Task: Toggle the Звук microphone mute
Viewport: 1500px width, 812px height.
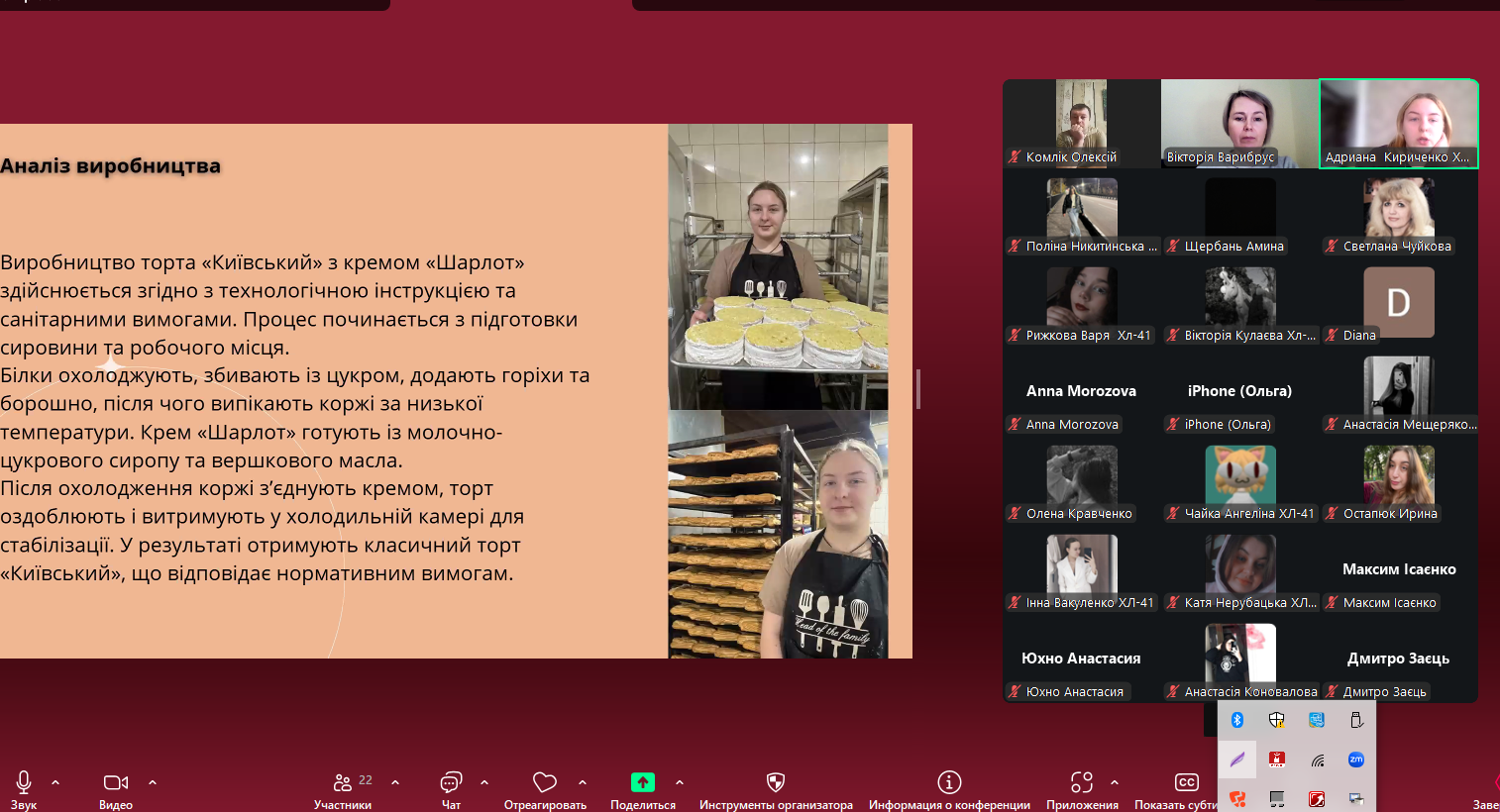Action: click(24, 782)
